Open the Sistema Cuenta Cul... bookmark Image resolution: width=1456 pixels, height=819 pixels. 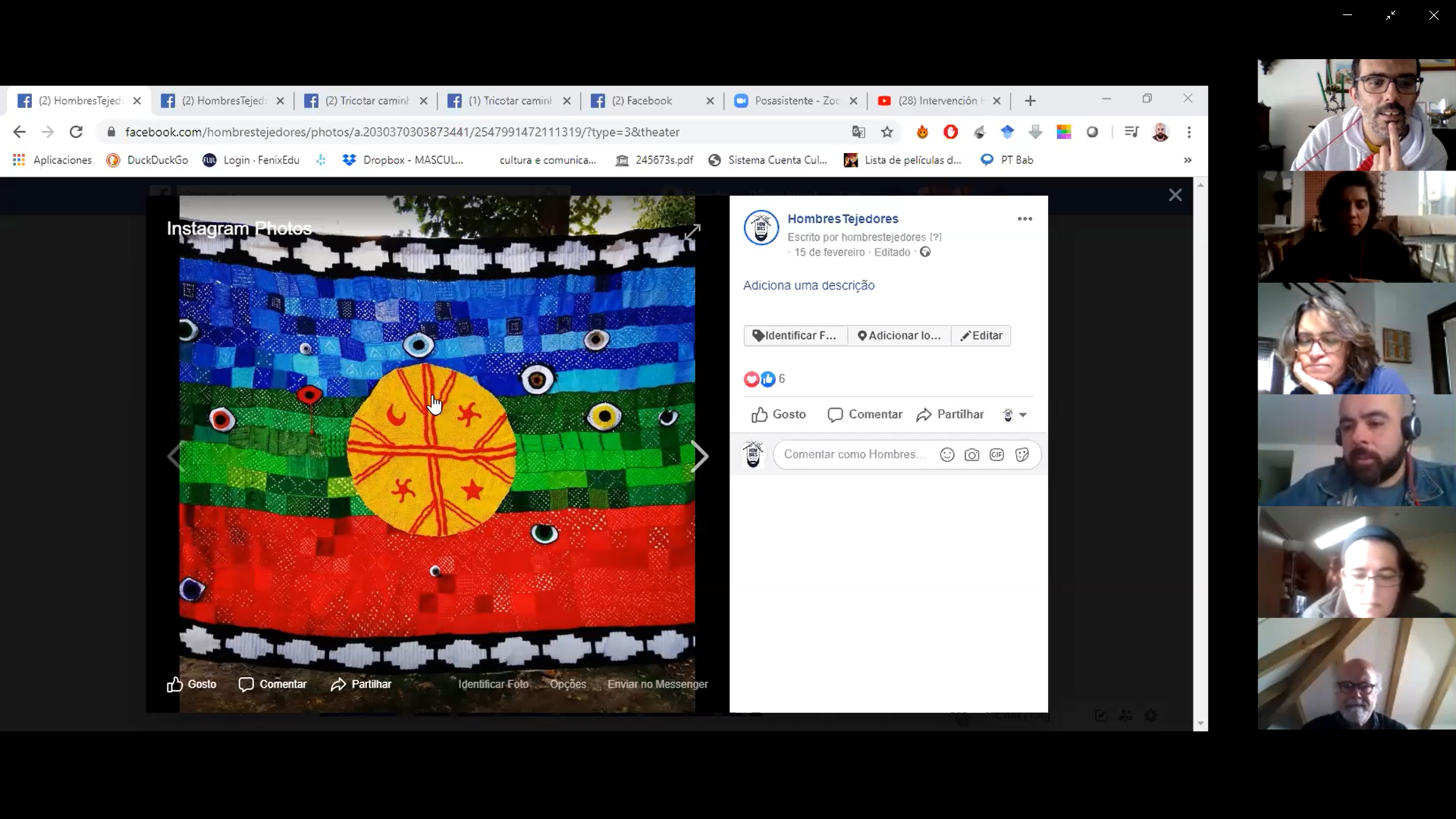(x=767, y=160)
